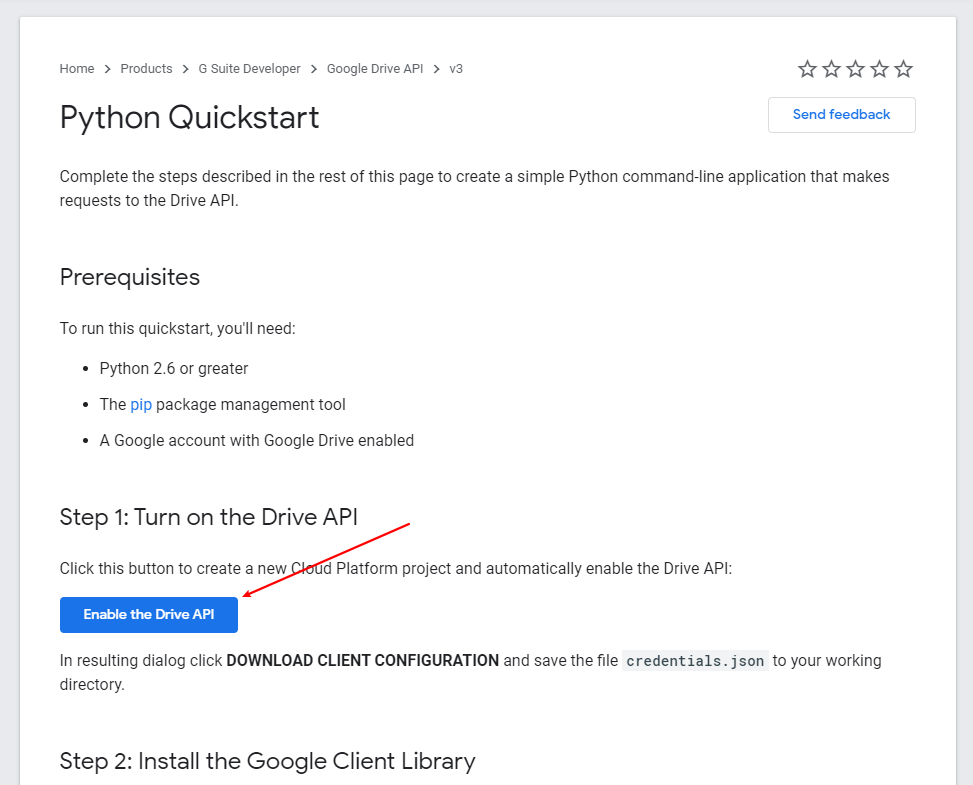
Task: Open the pip link
Action: pyautogui.click(x=141, y=405)
